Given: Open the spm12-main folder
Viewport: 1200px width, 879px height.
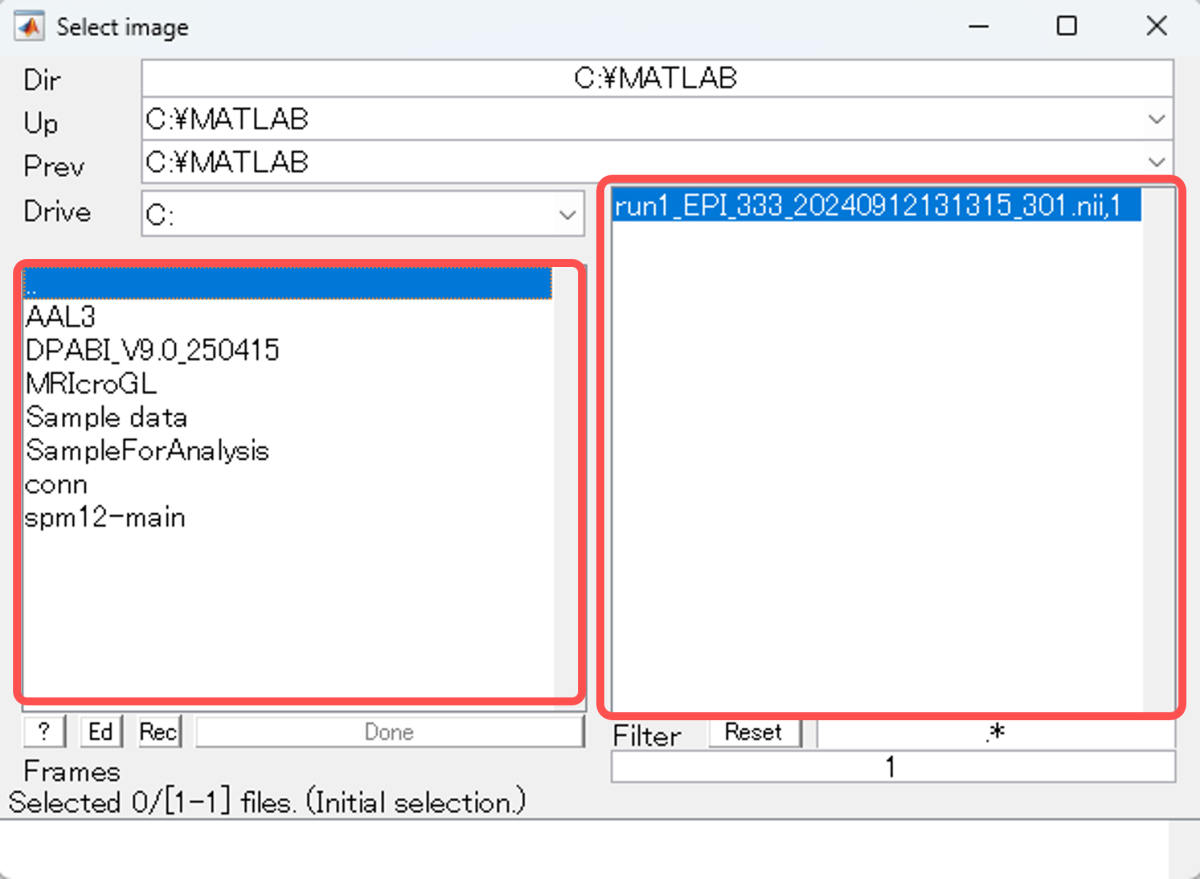Looking at the screenshot, I should click(105, 517).
